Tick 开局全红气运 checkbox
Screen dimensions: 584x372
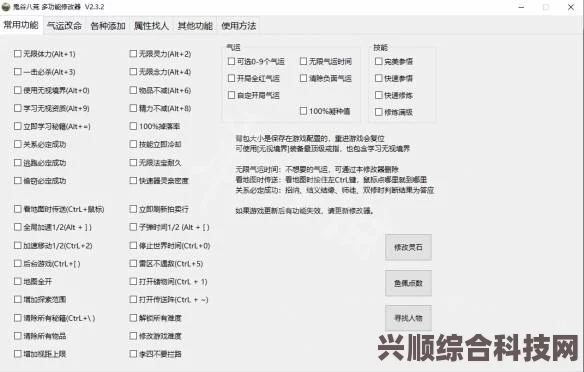pos(231,78)
